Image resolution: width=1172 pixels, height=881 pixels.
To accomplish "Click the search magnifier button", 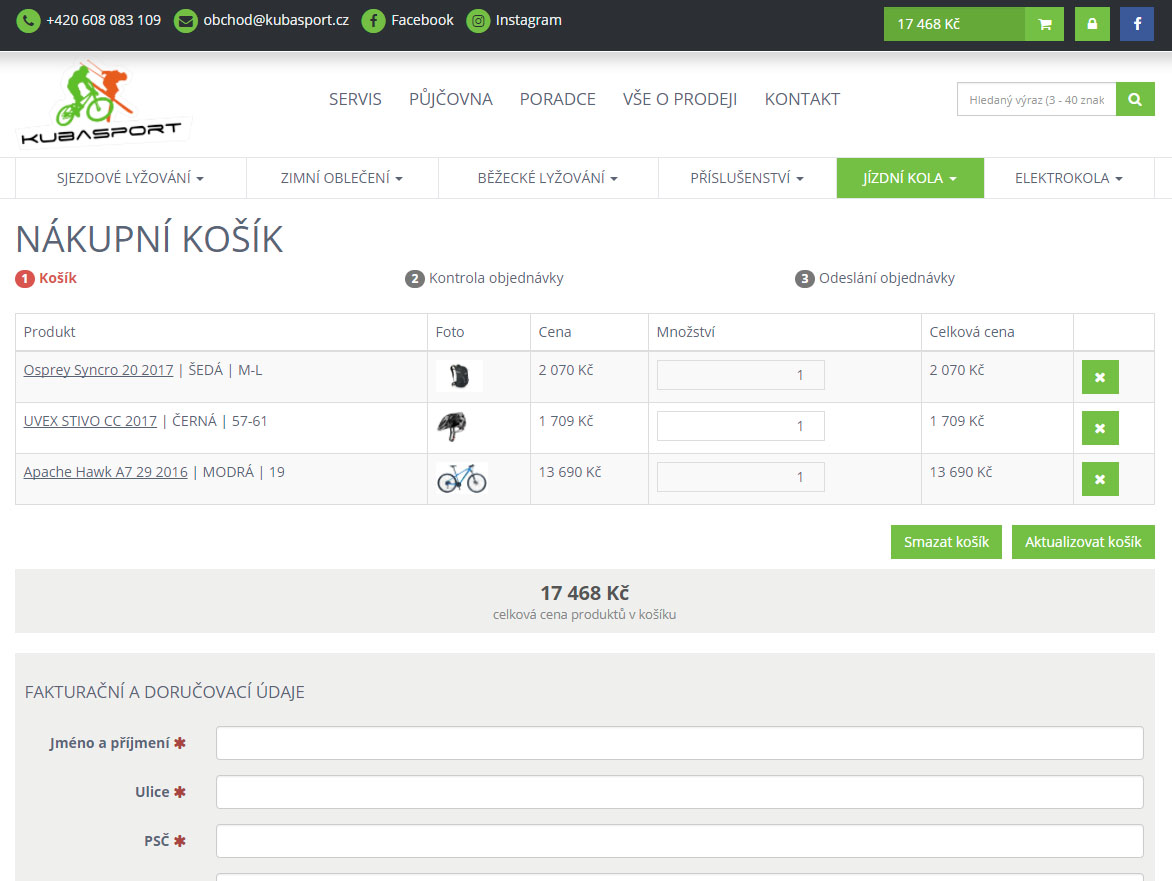I will tap(1135, 99).
